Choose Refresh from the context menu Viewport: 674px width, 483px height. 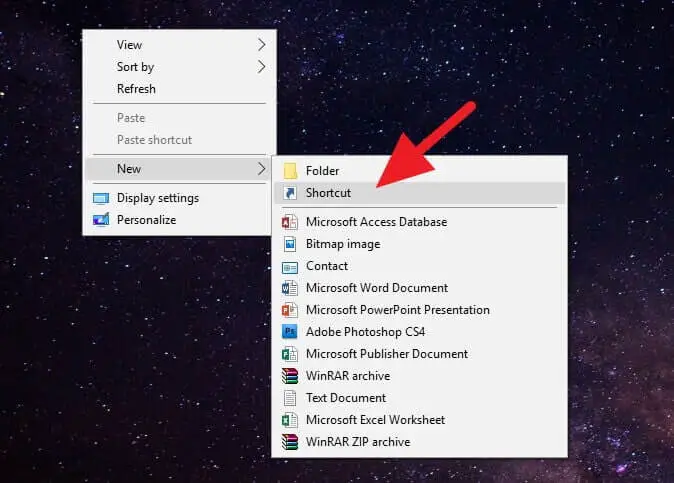179,89
